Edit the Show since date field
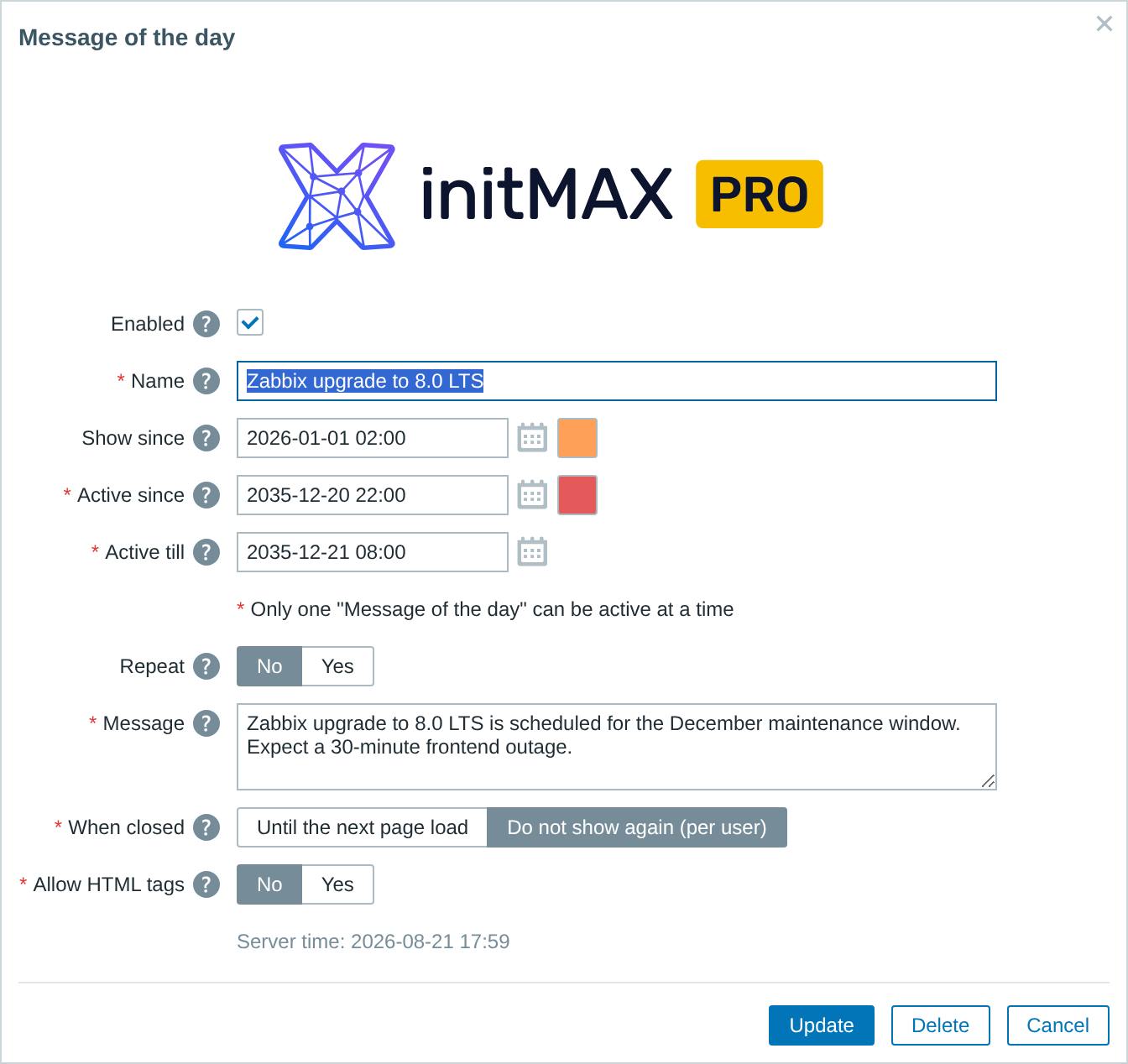Image resolution: width=1128 pixels, height=1064 pixels. click(x=373, y=438)
